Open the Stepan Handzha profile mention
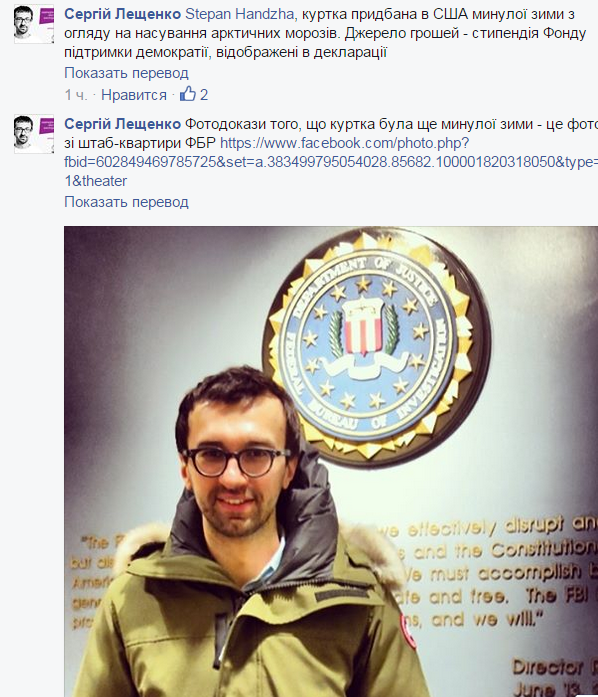This screenshot has height=697, width=598. [239, 14]
